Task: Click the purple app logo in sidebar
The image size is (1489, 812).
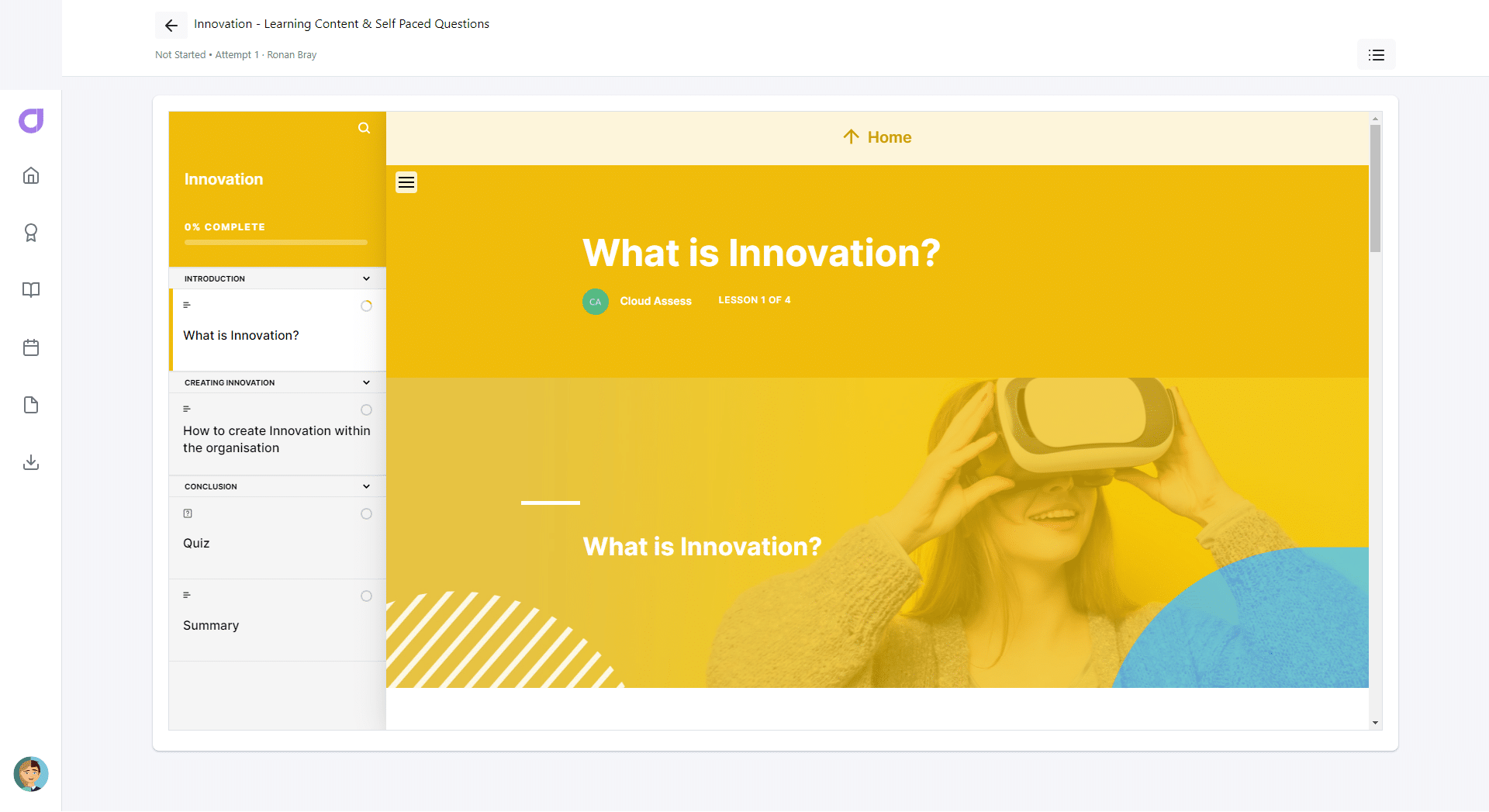Action: 31,120
